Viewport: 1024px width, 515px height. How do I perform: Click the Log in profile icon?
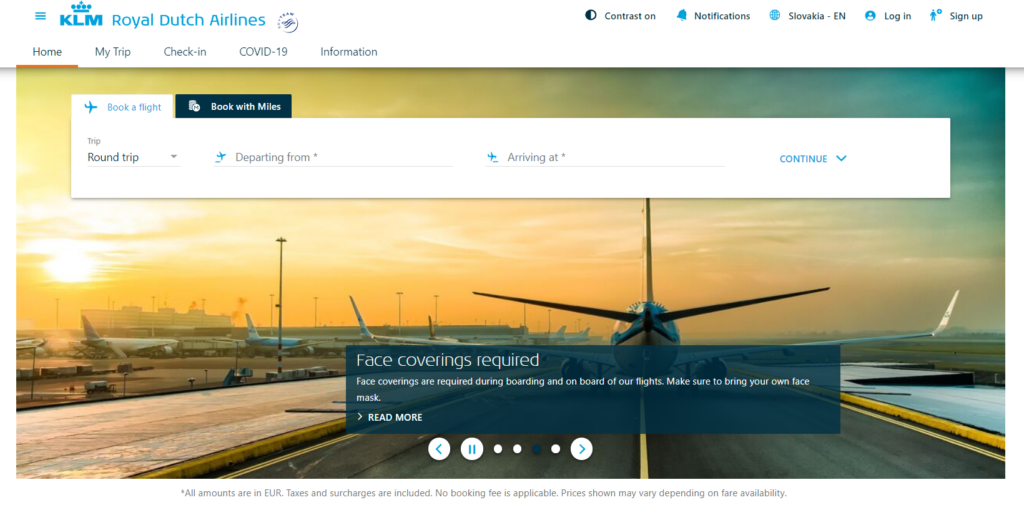[870, 16]
